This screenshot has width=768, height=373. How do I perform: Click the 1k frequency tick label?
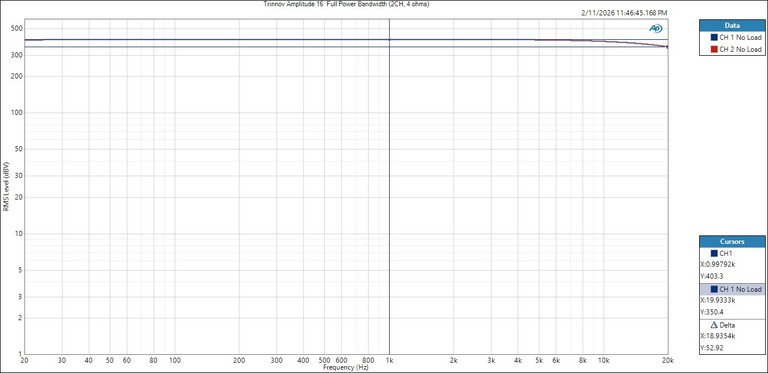point(389,361)
